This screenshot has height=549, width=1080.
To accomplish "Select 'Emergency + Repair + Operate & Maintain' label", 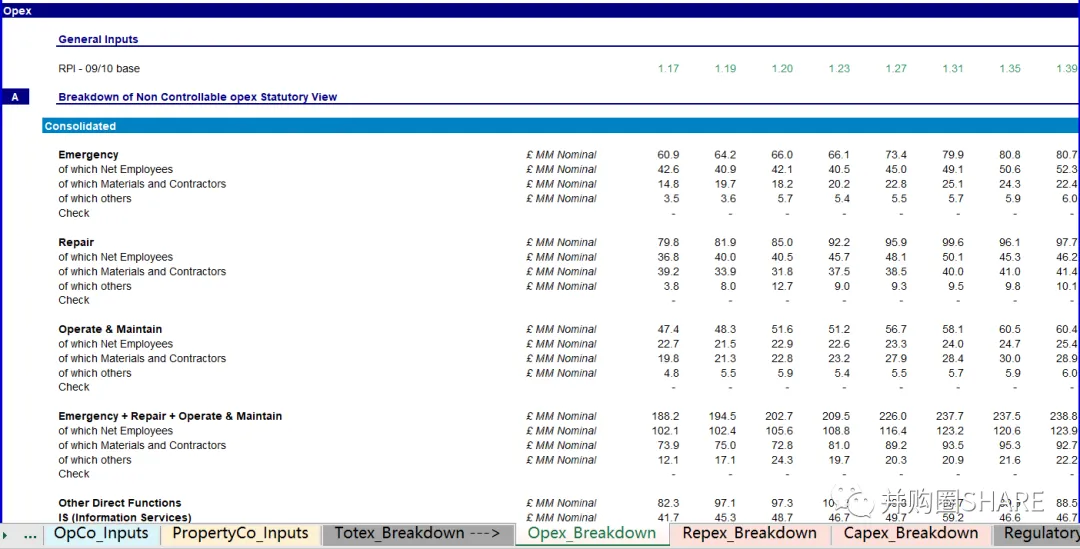I will (x=170, y=416).
